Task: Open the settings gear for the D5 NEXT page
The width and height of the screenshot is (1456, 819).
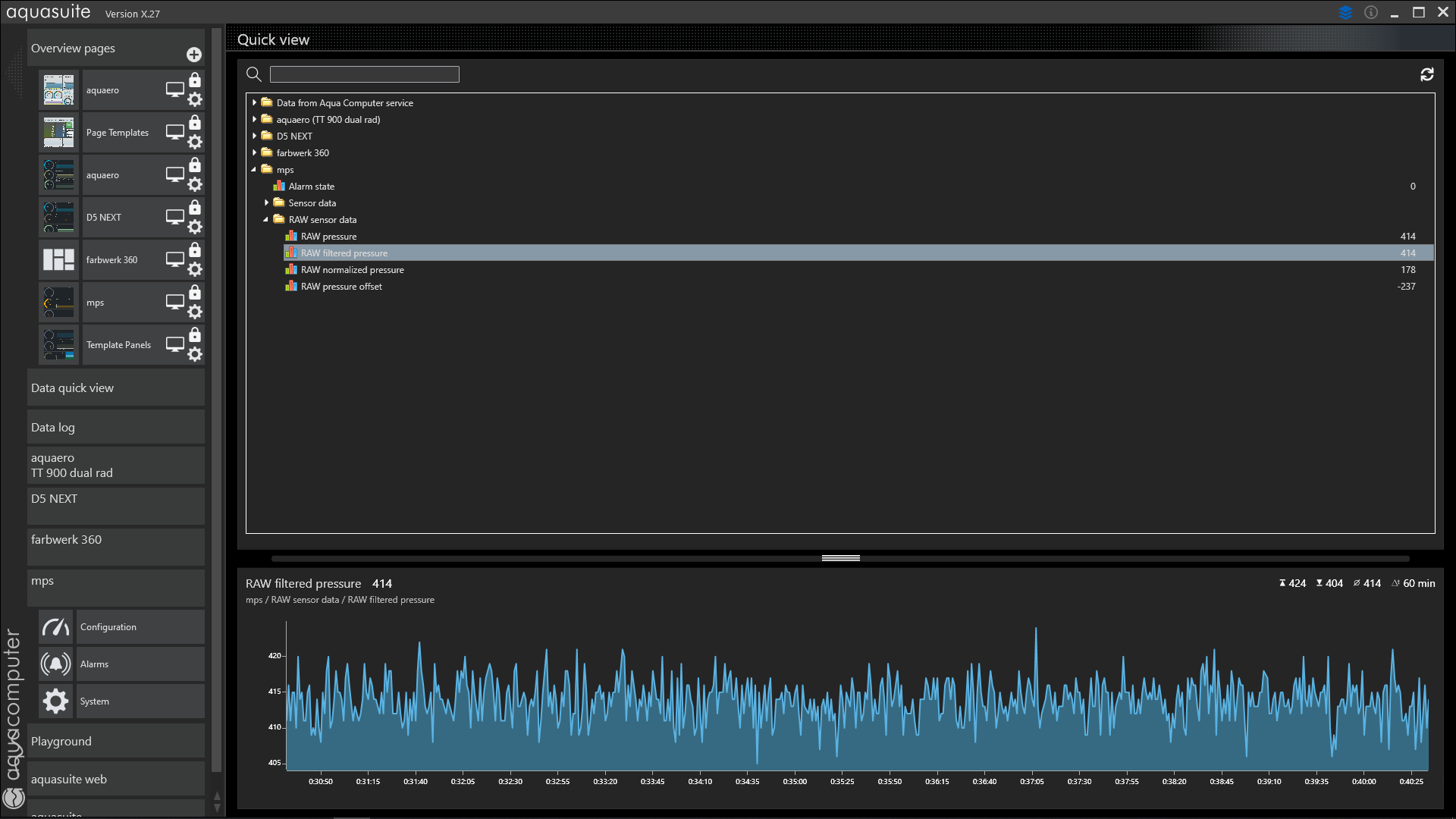Action: [x=195, y=227]
